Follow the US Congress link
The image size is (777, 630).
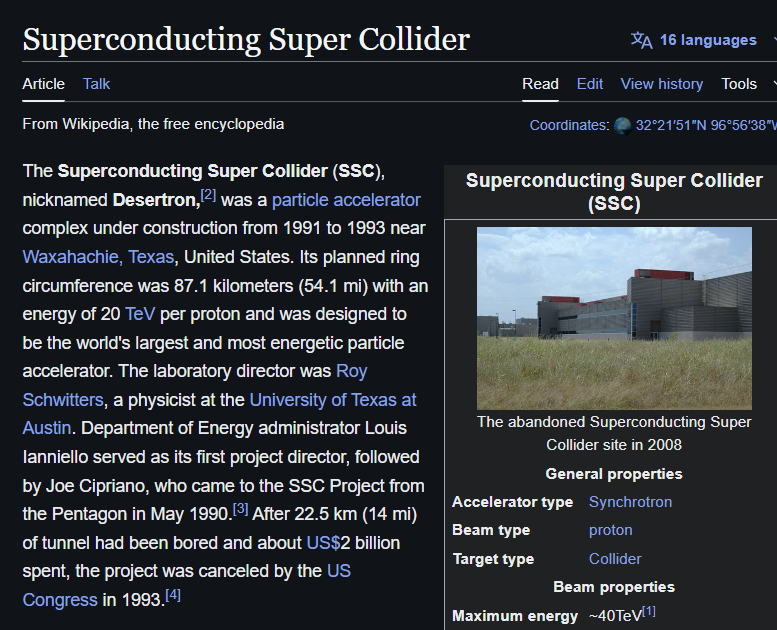[x=338, y=571]
